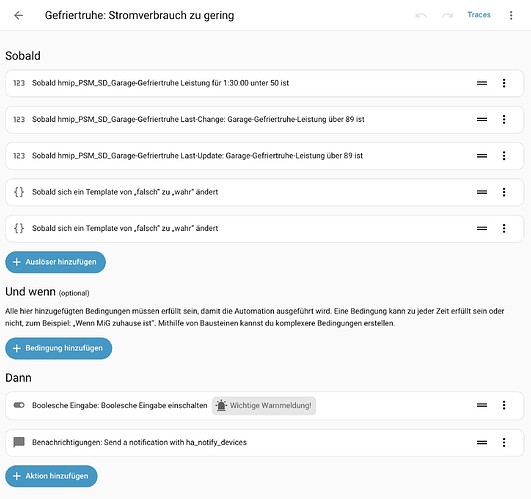Image resolution: width=531 pixels, height=499 pixels.
Task: Grab drag handle of first Template trigger
Action: (x=482, y=192)
